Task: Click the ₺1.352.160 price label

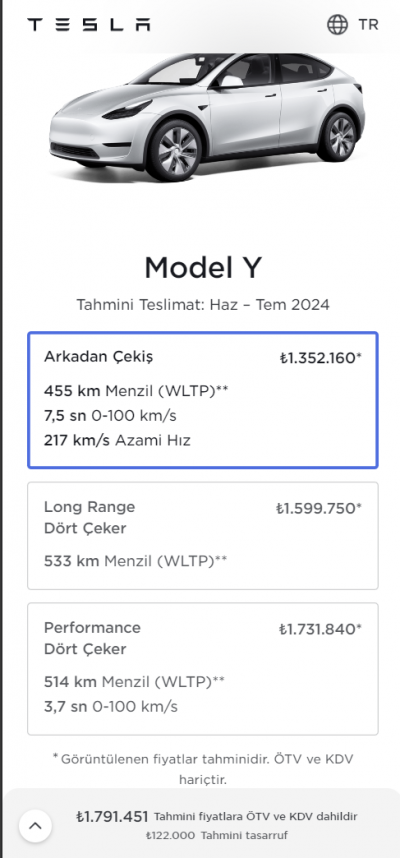Action: (x=321, y=358)
